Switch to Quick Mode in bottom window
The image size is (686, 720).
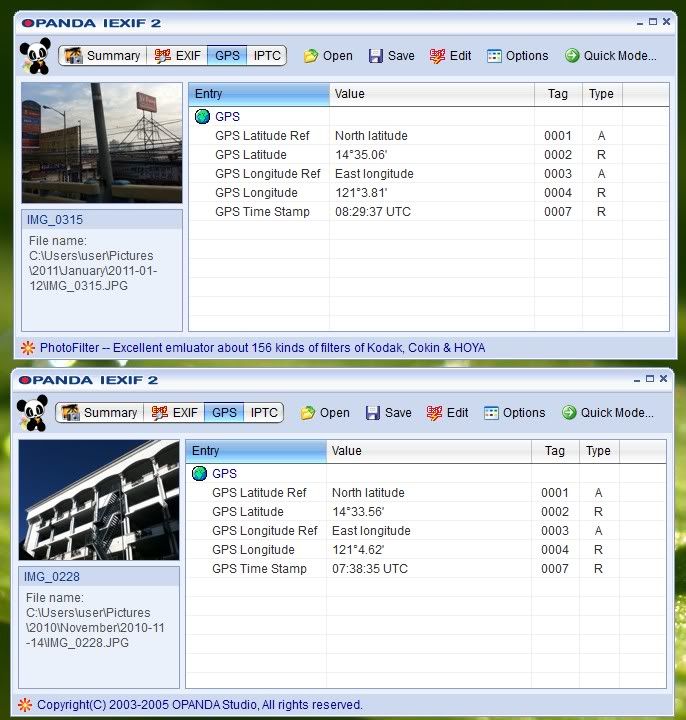607,413
